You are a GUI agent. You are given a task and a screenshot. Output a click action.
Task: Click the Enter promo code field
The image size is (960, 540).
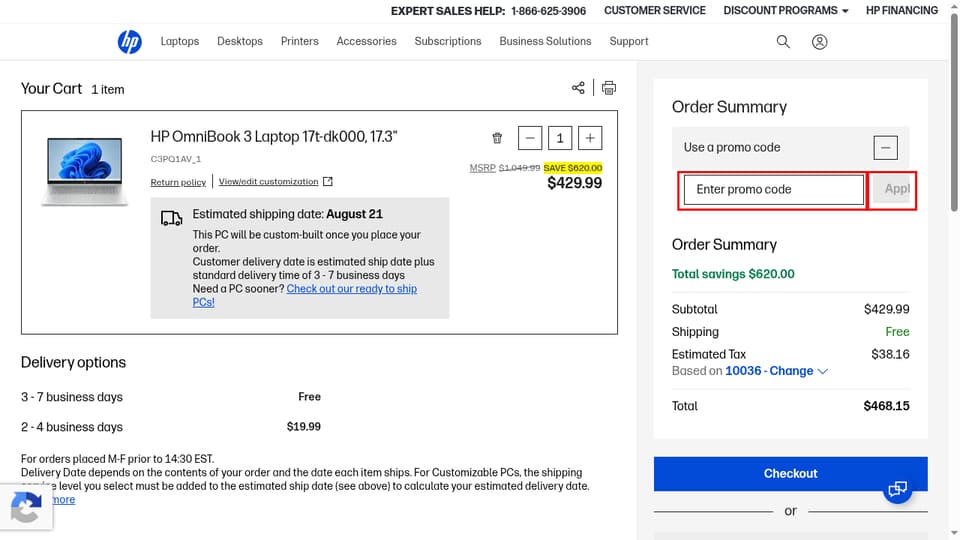(773, 190)
